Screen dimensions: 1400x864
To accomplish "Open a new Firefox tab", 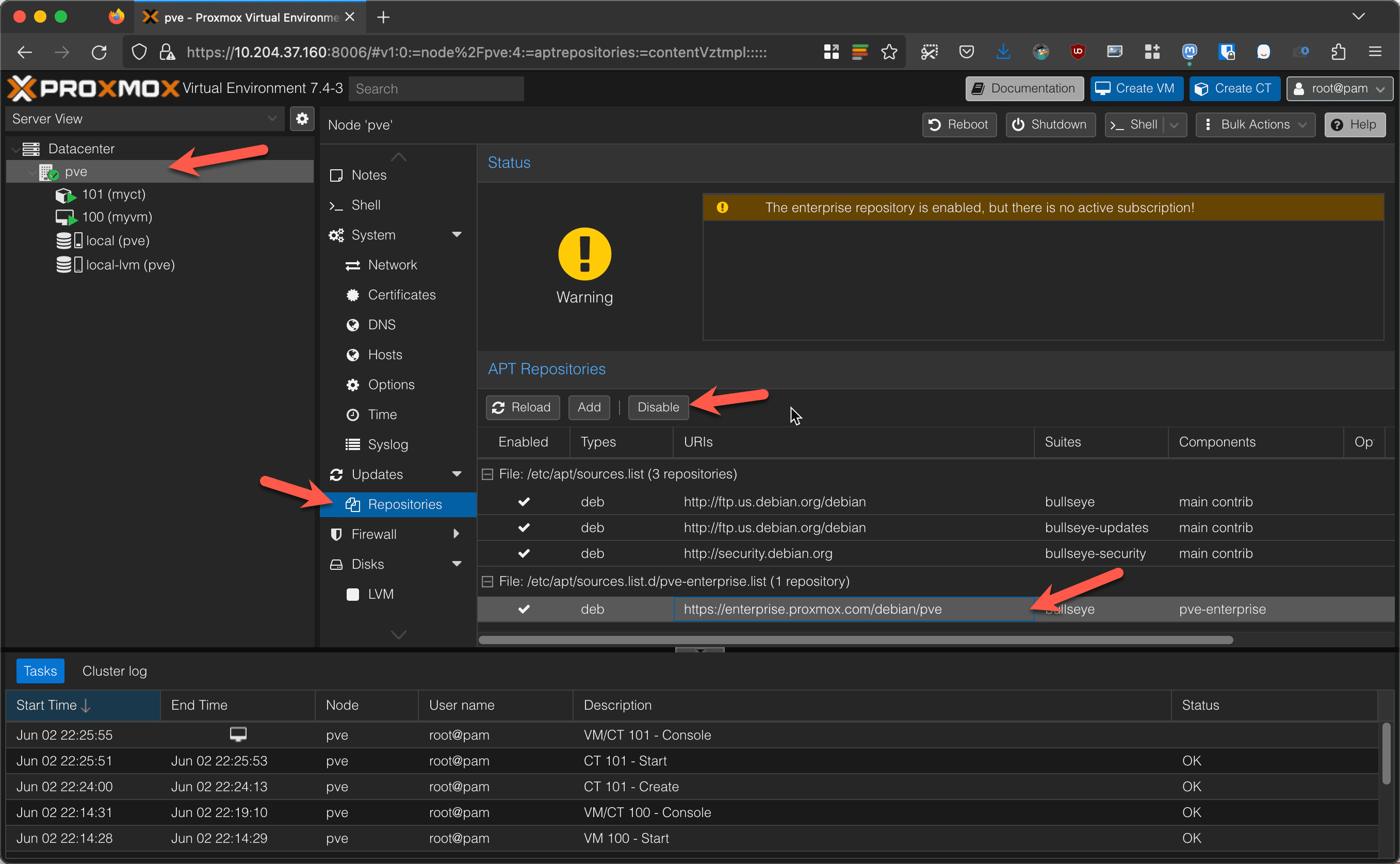I will pyautogui.click(x=384, y=18).
